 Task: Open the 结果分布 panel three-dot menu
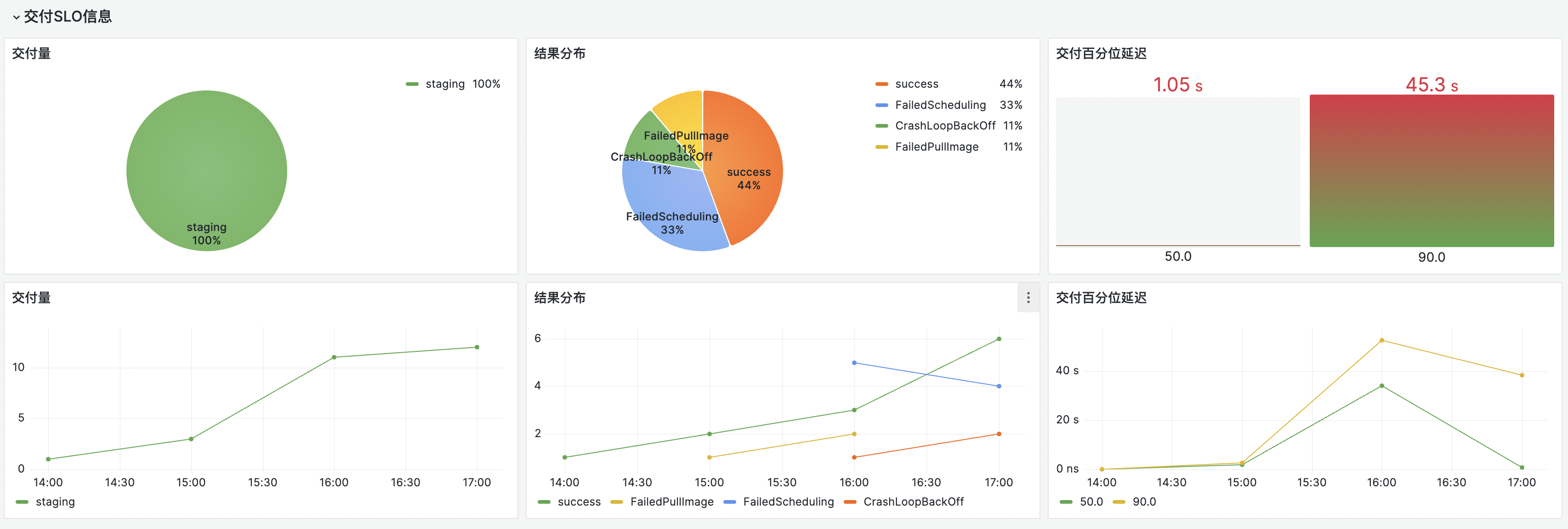(1028, 298)
